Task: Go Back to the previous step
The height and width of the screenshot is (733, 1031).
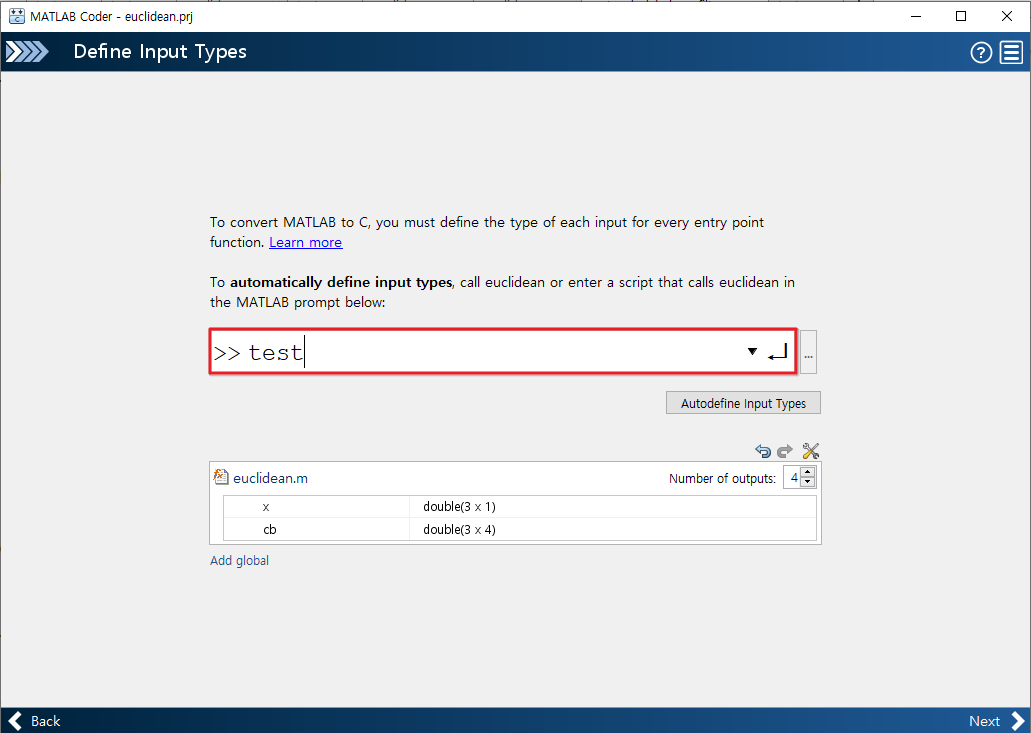Action: pos(34,721)
